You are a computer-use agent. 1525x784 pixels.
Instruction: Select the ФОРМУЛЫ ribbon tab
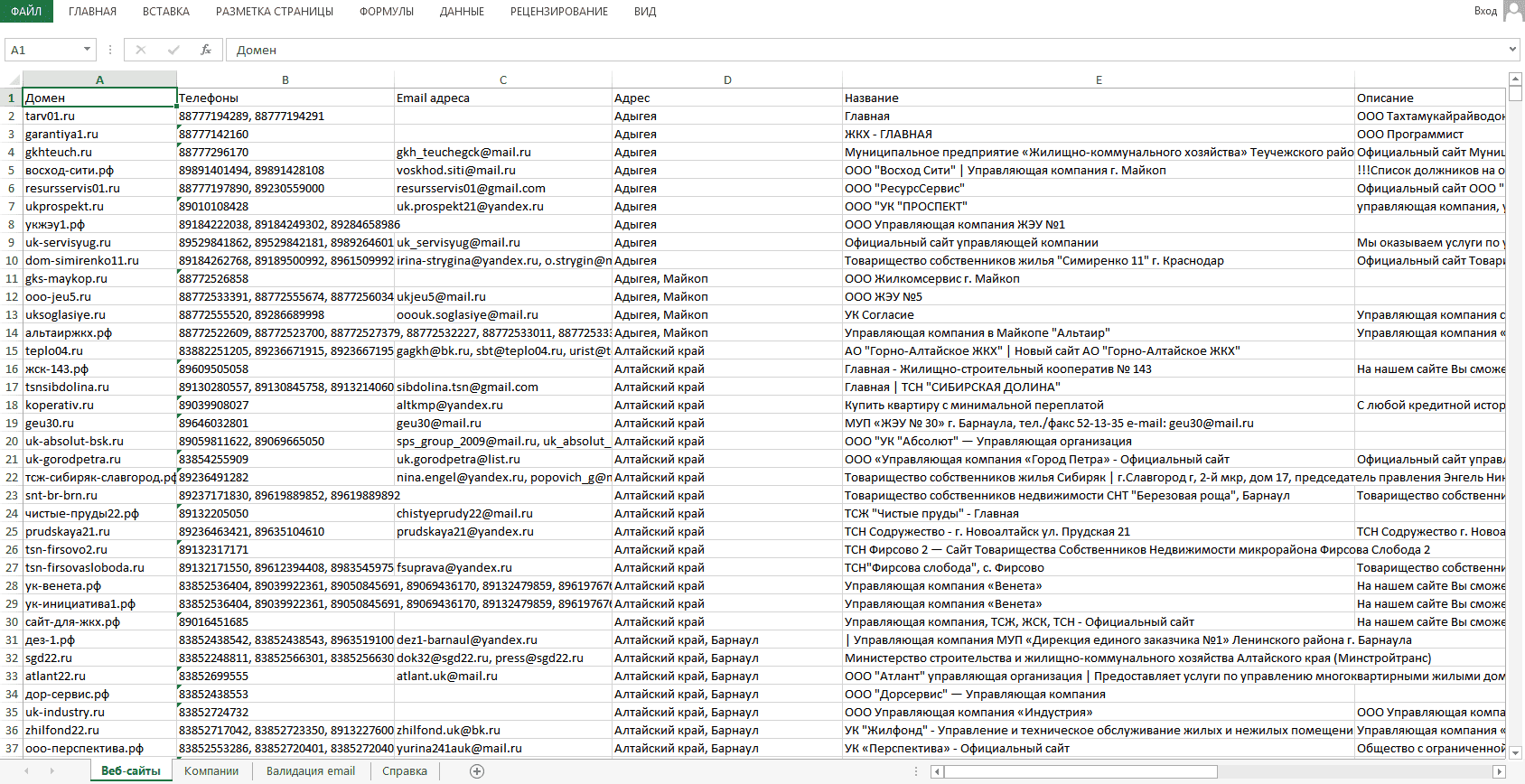coord(387,12)
